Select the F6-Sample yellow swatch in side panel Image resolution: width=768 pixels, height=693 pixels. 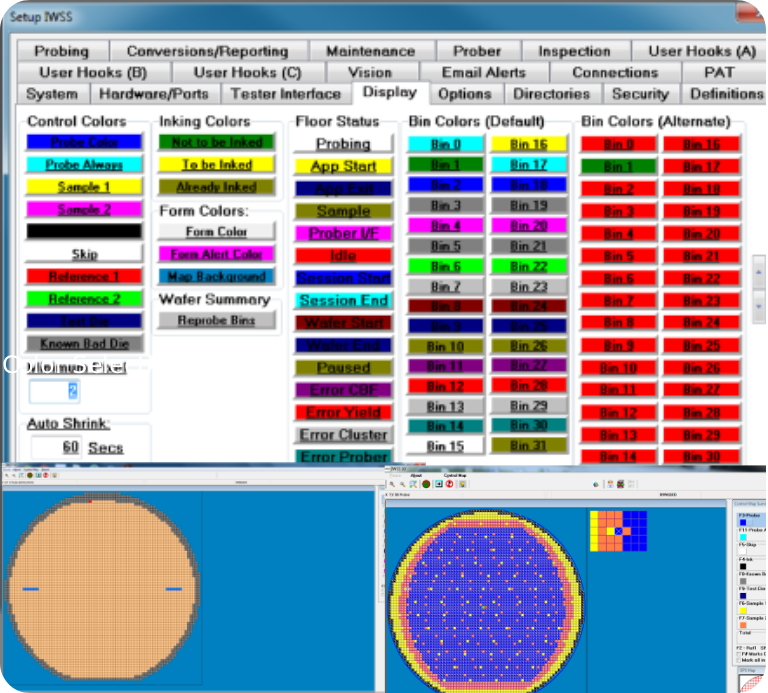(743, 610)
